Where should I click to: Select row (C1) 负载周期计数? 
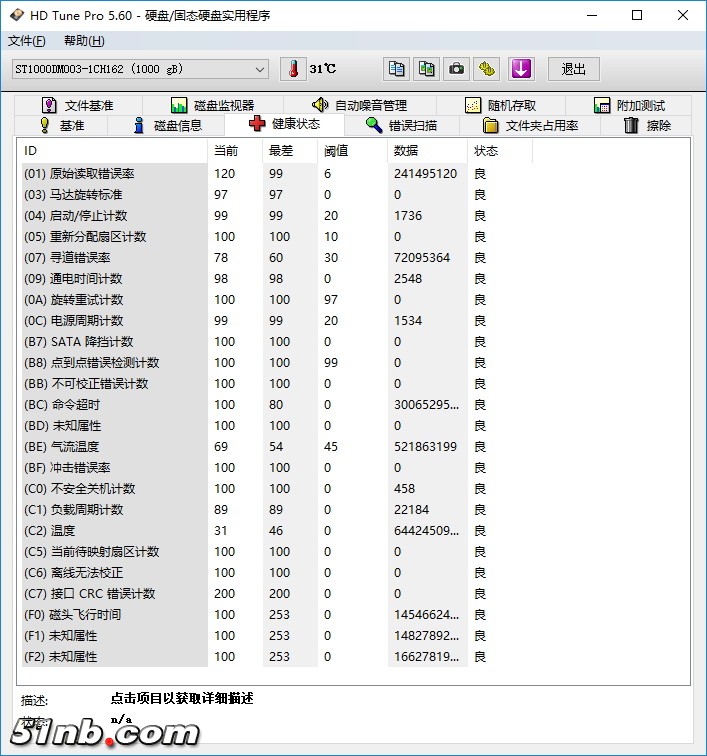tap(277, 510)
